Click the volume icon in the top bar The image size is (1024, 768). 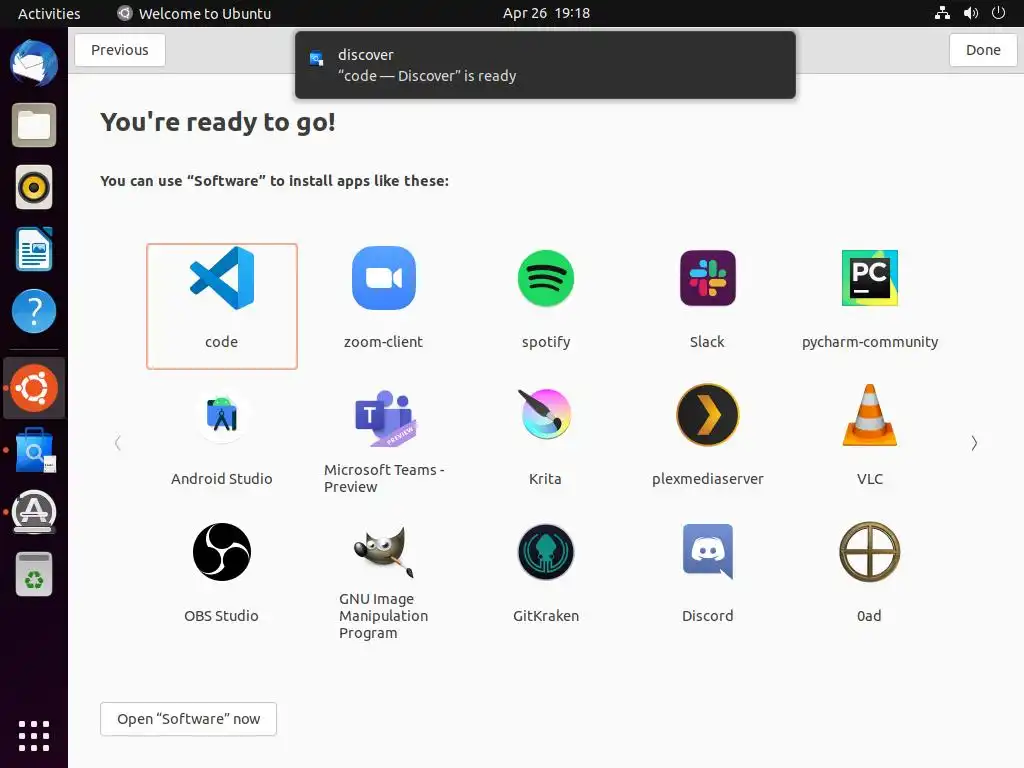coord(970,13)
